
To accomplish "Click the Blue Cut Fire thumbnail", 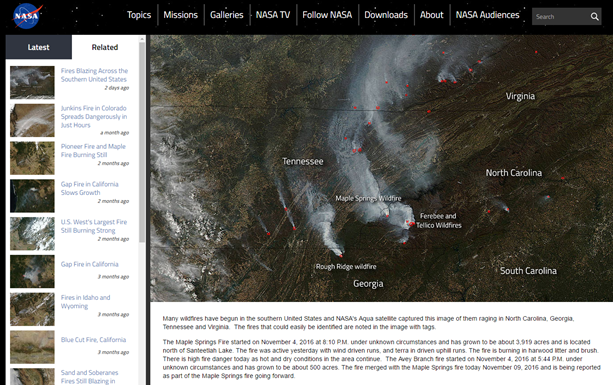I will 32,347.
